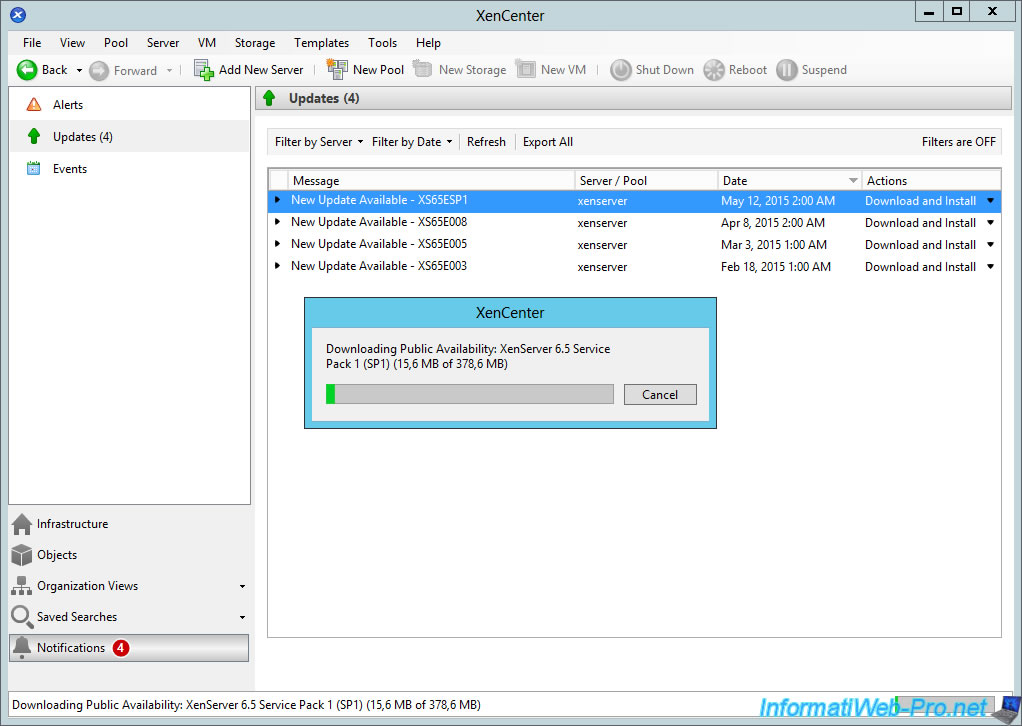This screenshot has height=726, width=1022.
Task: Sort by the Date column header
Action: click(790, 181)
